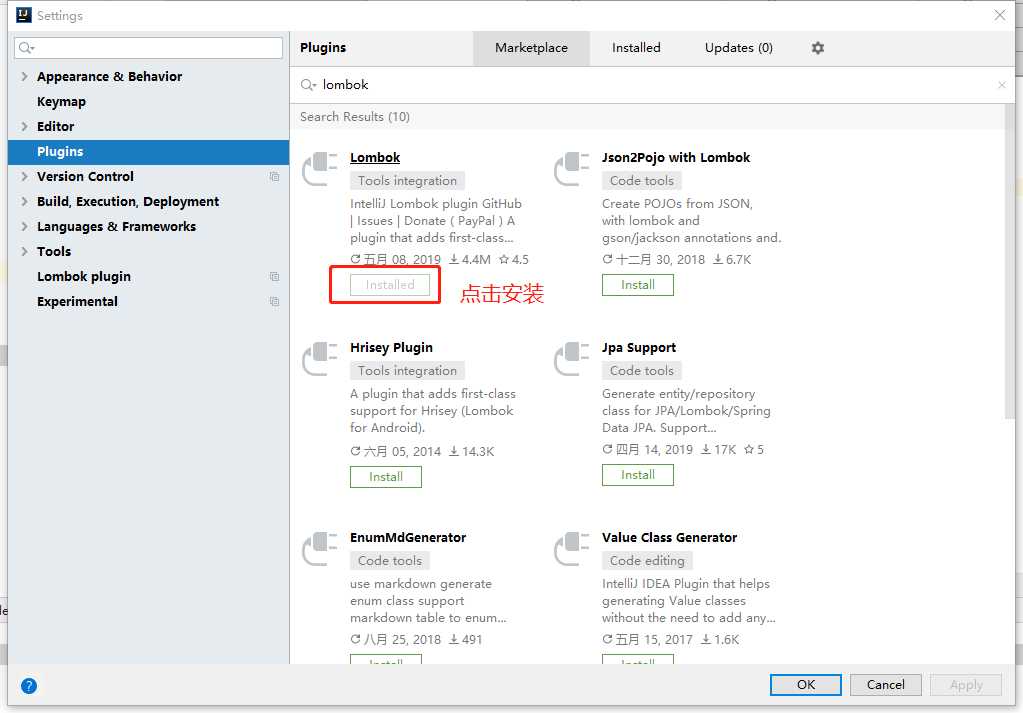The image size is (1023, 713).
Task: Click the settings search magnifier icon
Action: (x=26, y=48)
